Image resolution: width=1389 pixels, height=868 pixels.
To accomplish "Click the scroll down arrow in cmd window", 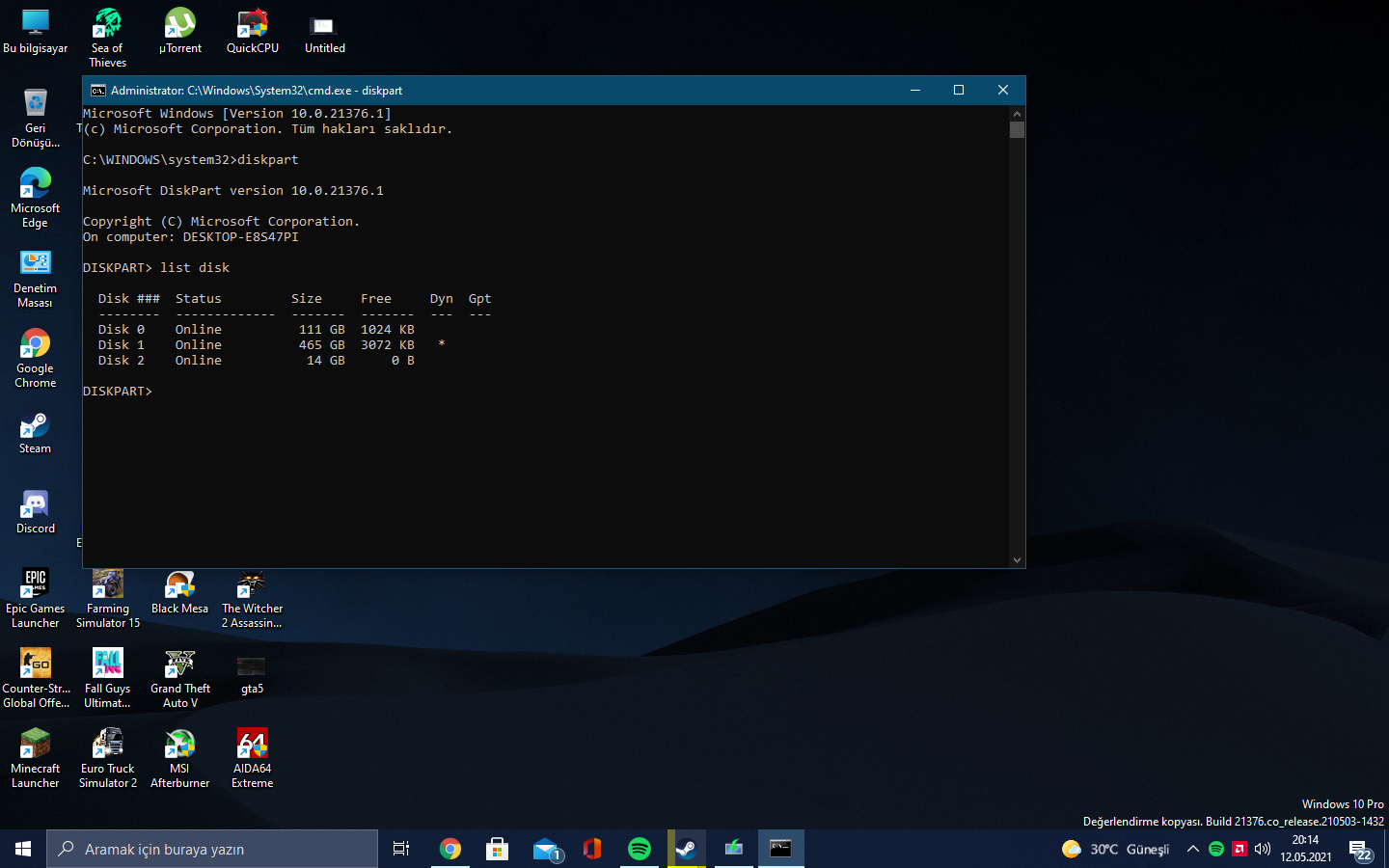I will click(1017, 559).
